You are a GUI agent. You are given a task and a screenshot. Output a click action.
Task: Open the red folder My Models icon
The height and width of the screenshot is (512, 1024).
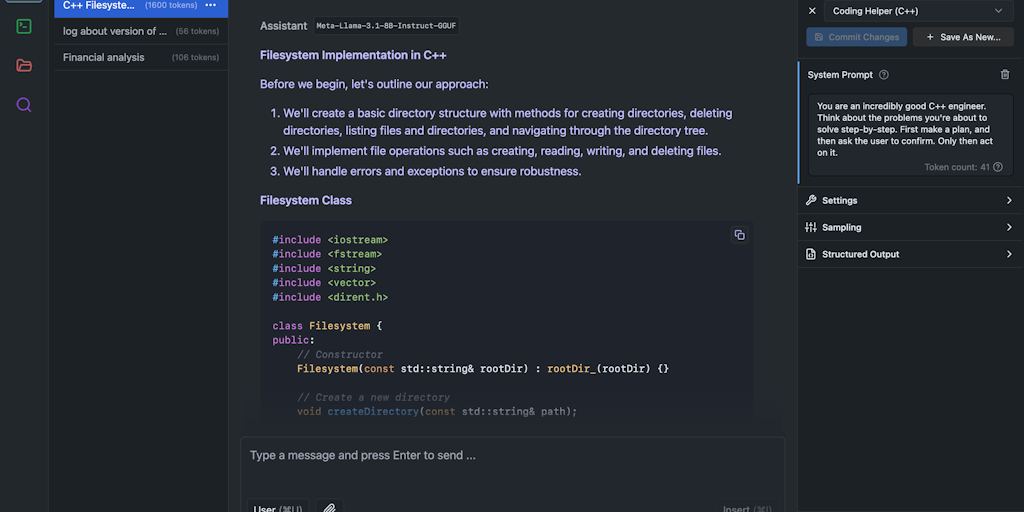(24, 65)
